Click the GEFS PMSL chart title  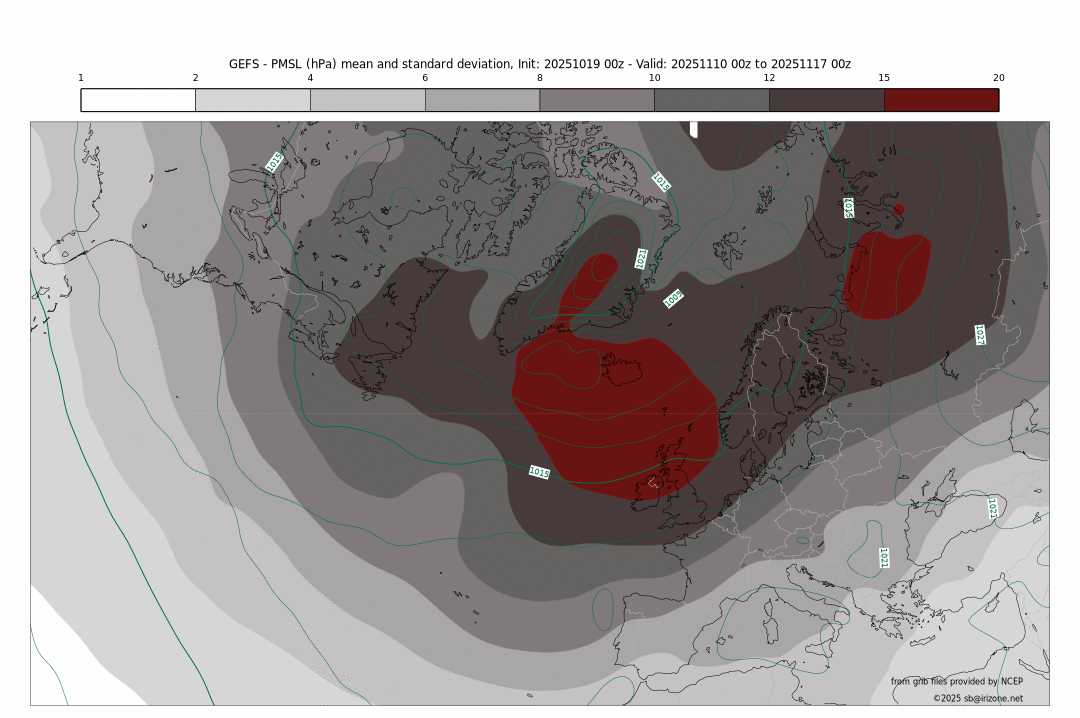(x=540, y=63)
